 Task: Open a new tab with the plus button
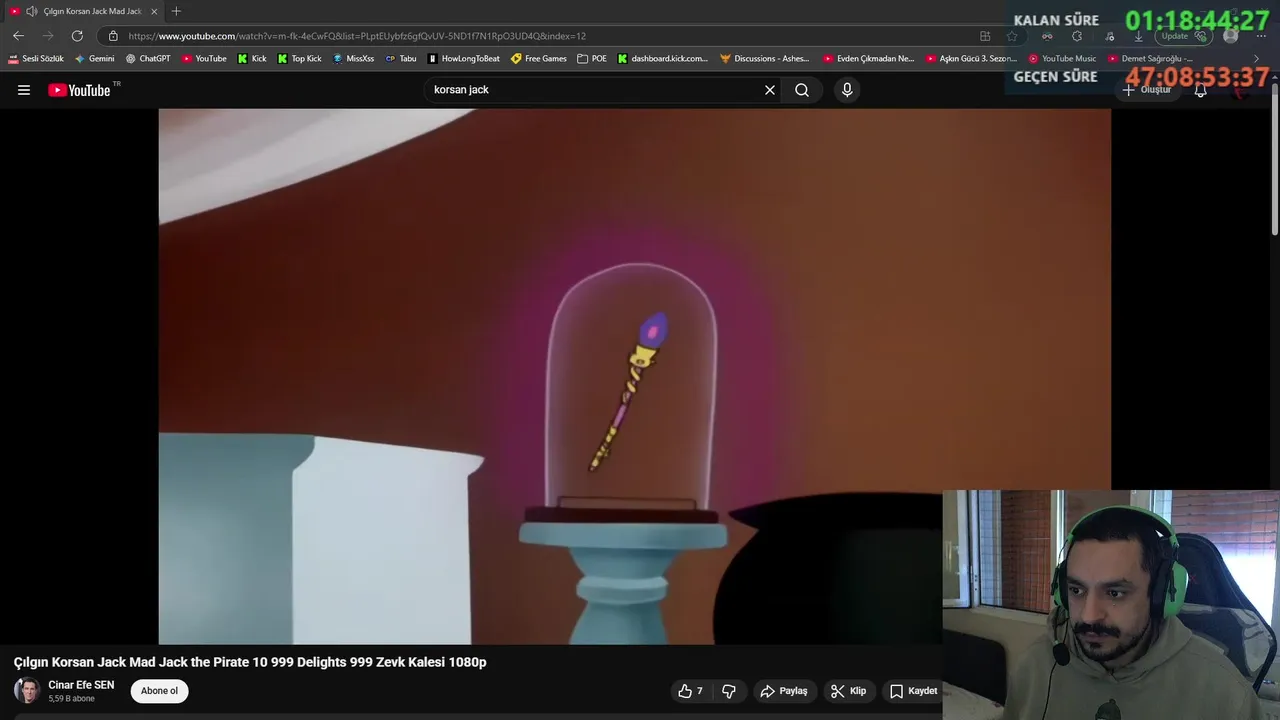click(x=176, y=11)
